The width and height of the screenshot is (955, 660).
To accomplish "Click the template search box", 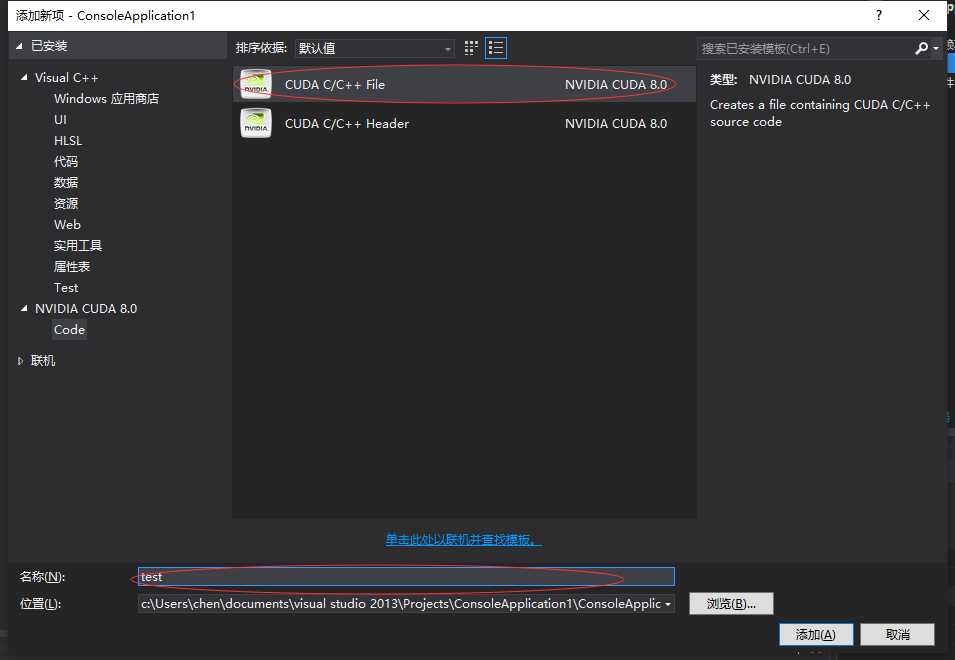I will coord(805,48).
